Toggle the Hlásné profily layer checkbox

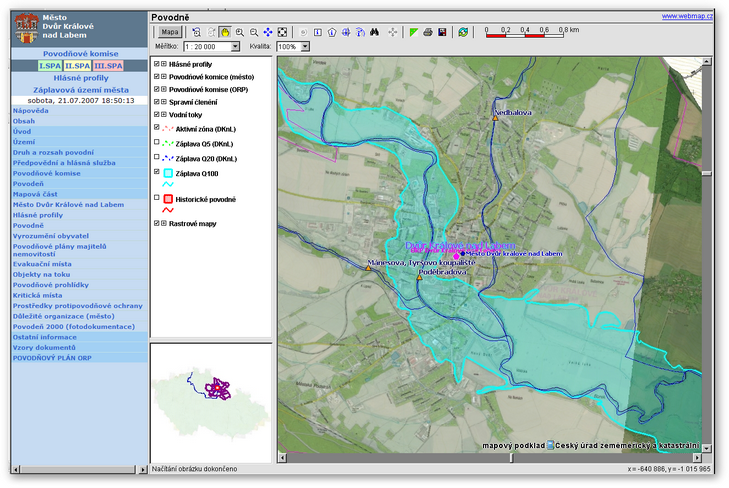[x=157, y=64]
